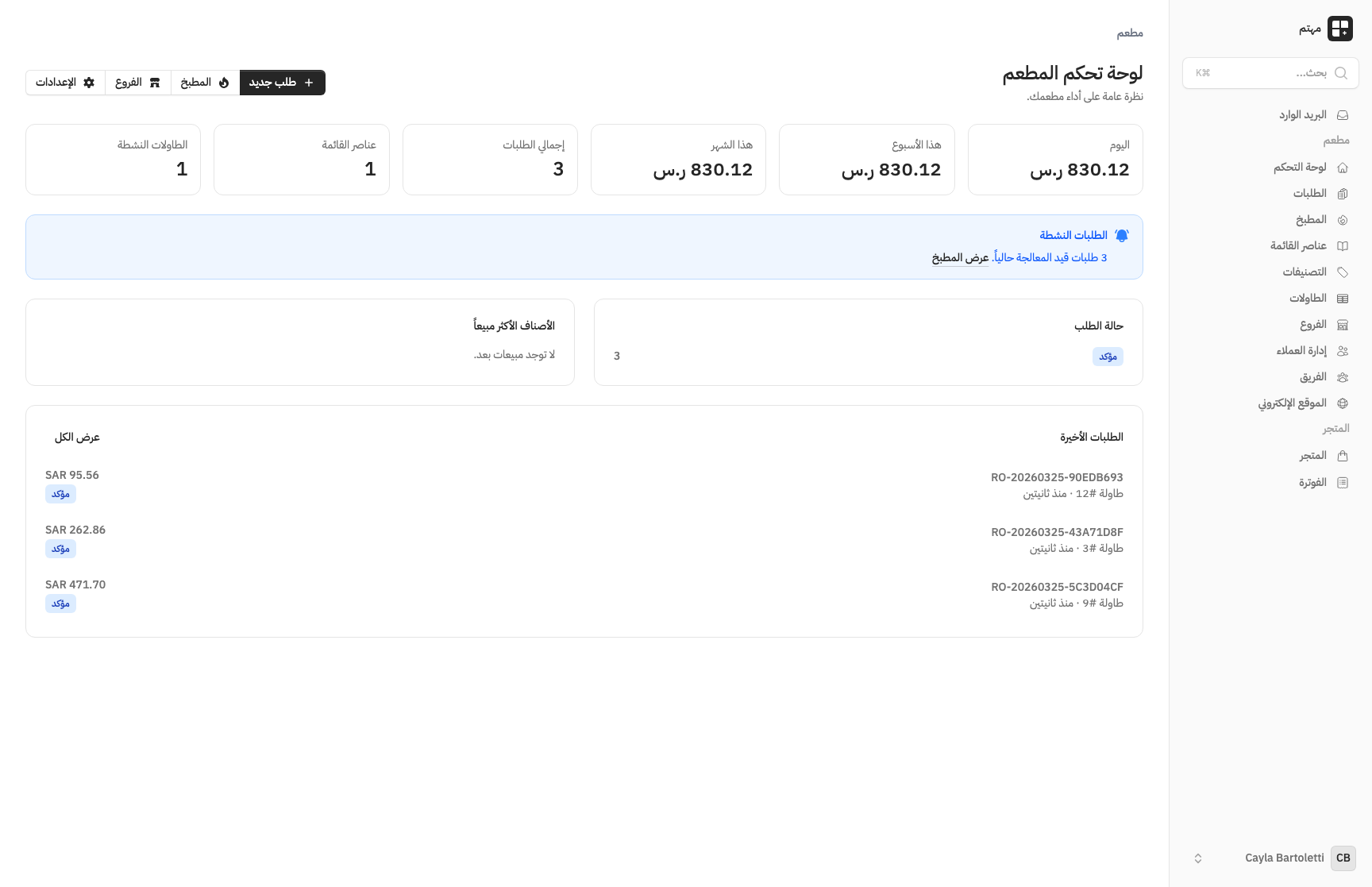This screenshot has width=1372, height=887.
Task: Click عرض الكل in recent orders panel
Action: tap(76, 437)
